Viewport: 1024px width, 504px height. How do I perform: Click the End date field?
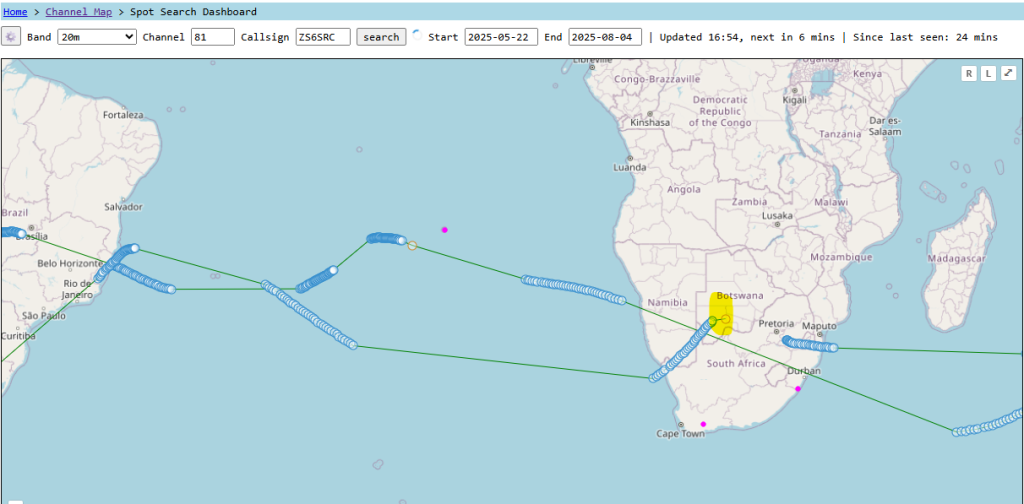(x=605, y=37)
